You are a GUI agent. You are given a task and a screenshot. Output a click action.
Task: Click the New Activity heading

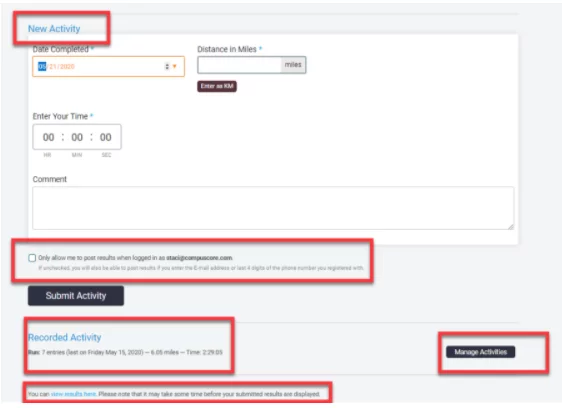click(x=54, y=29)
